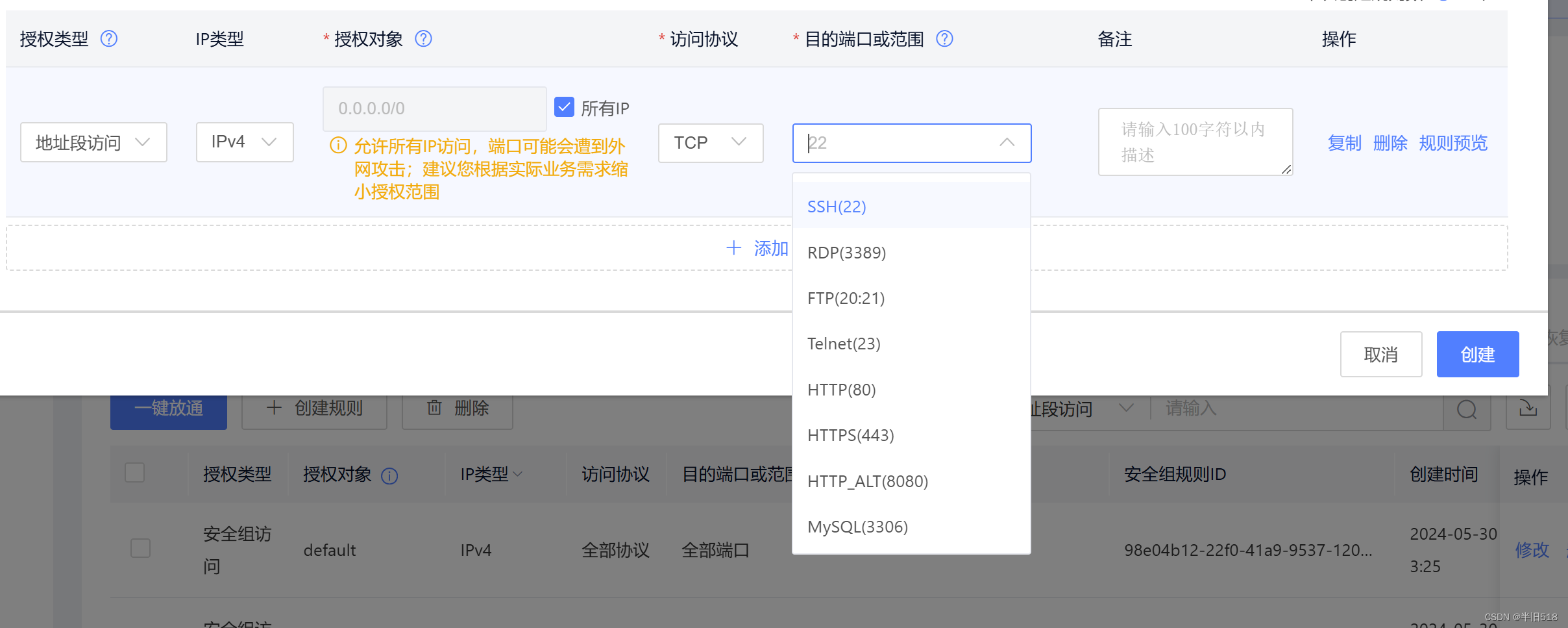Image resolution: width=1568 pixels, height=628 pixels.
Task: Click the 取消 button
Action: (x=1380, y=354)
